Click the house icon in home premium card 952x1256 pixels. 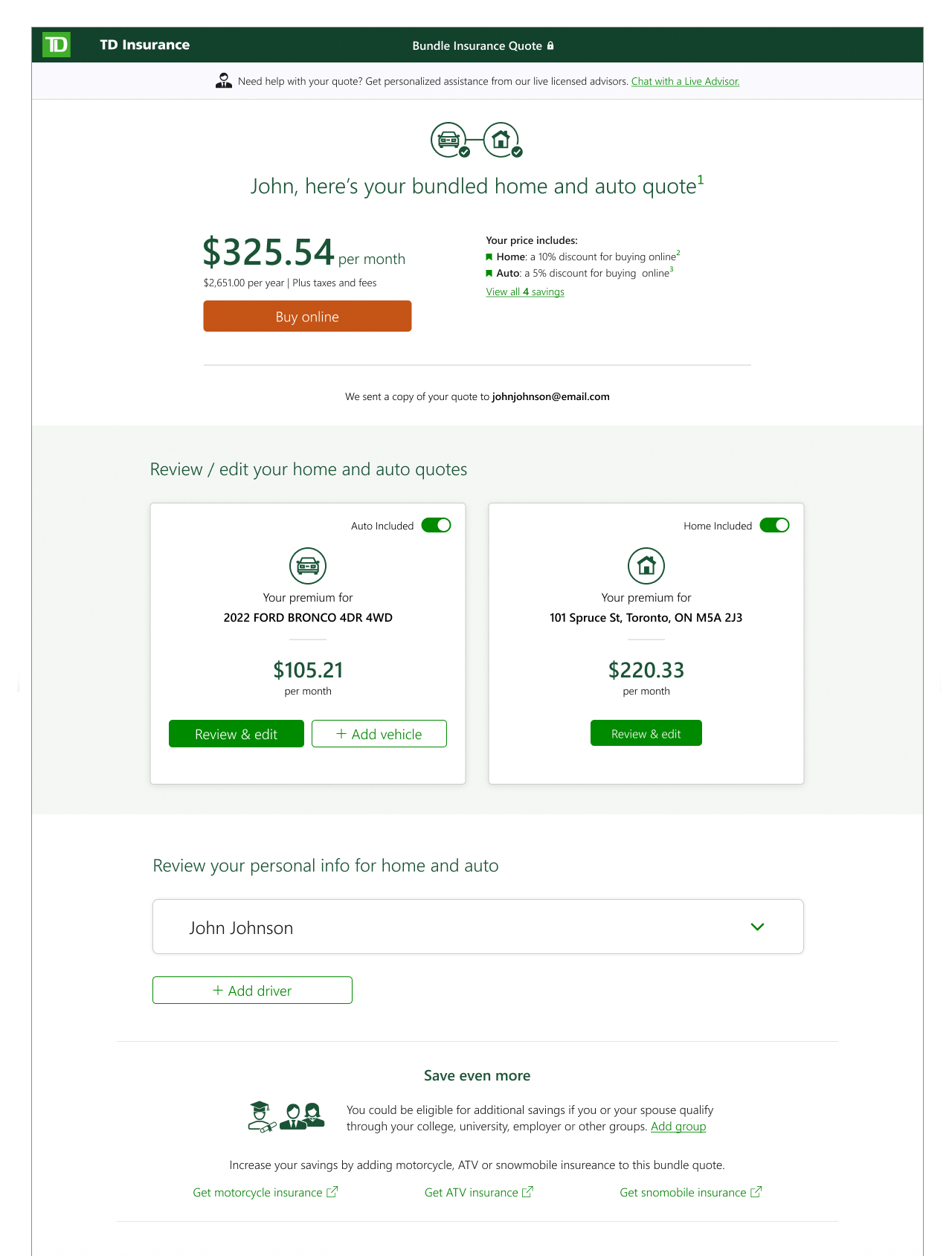pyautogui.click(x=646, y=566)
